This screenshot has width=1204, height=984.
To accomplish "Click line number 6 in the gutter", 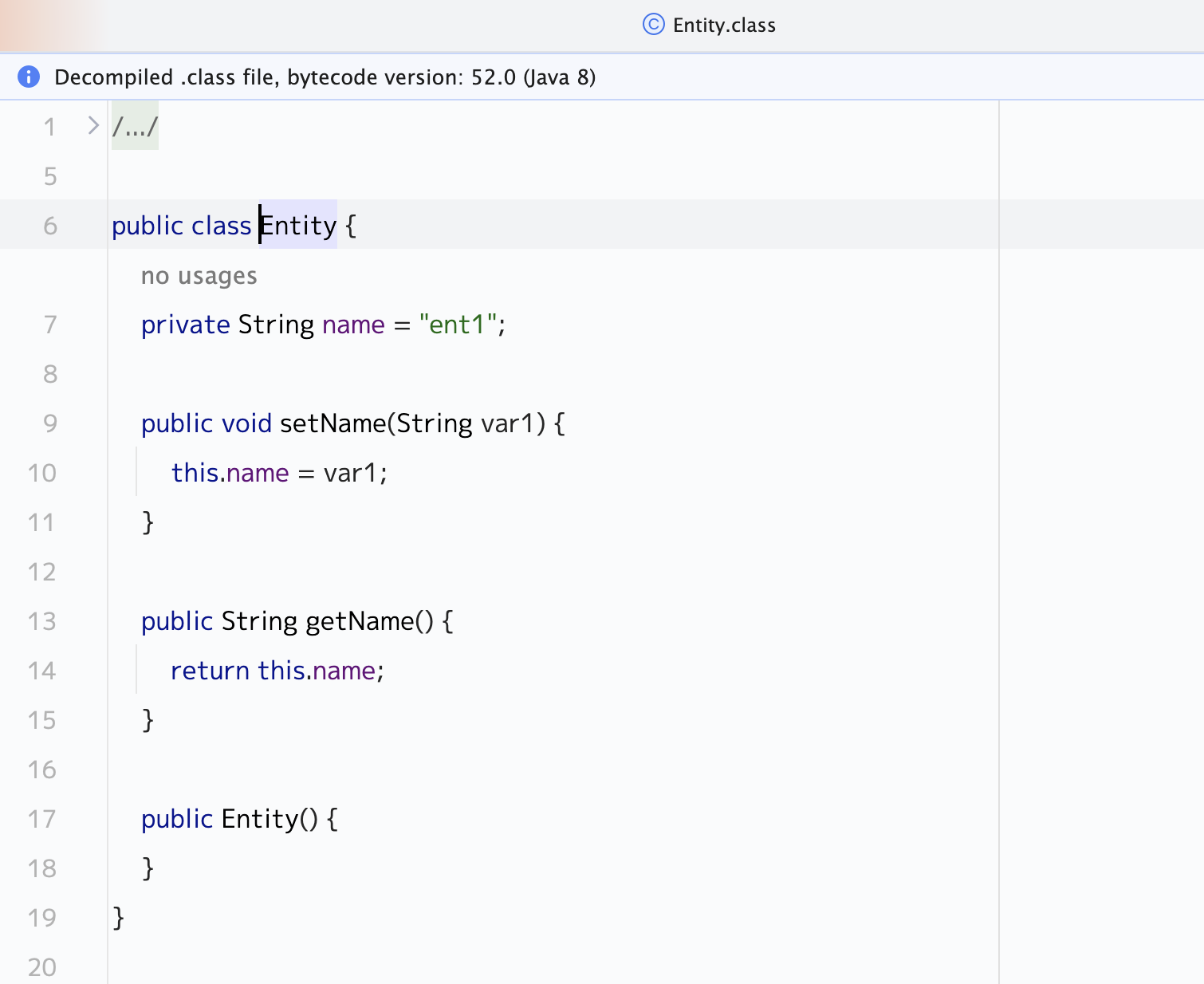I will 50,226.
